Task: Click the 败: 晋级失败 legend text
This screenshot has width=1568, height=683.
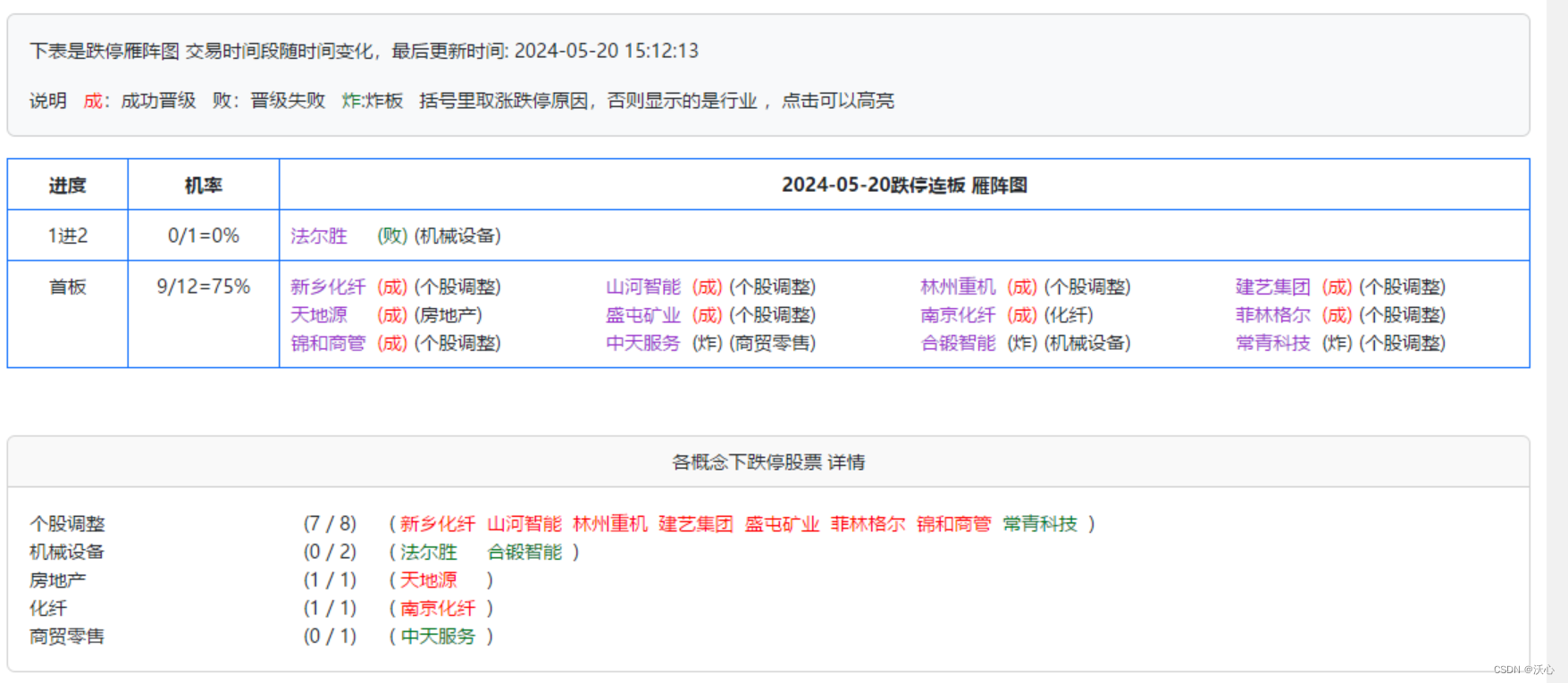Action: pyautogui.click(x=269, y=101)
